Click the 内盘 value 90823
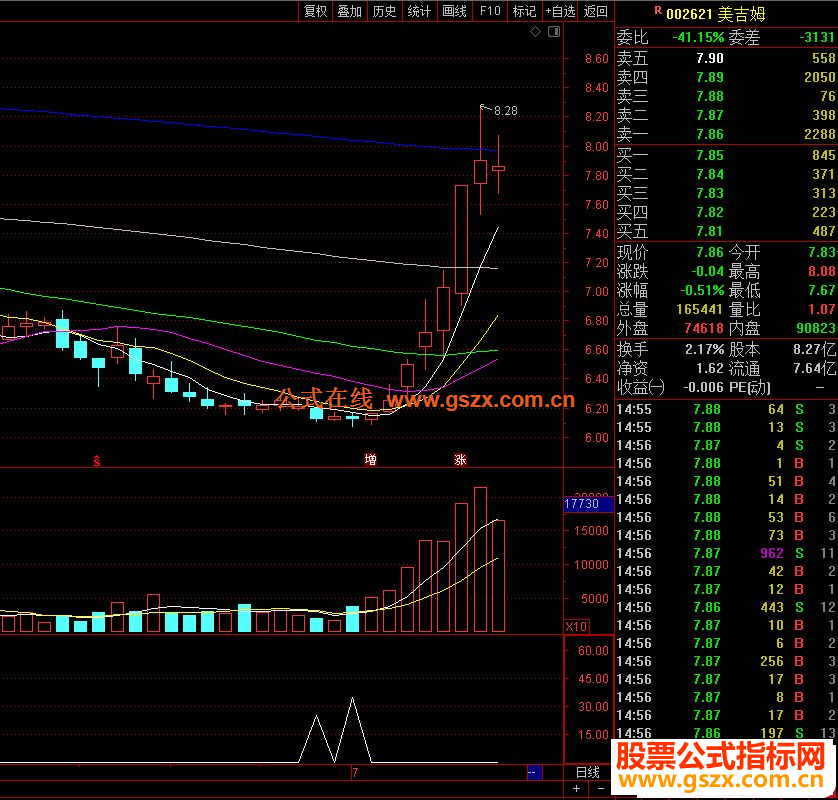838x800 pixels. pyautogui.click(x=816, y=329)
